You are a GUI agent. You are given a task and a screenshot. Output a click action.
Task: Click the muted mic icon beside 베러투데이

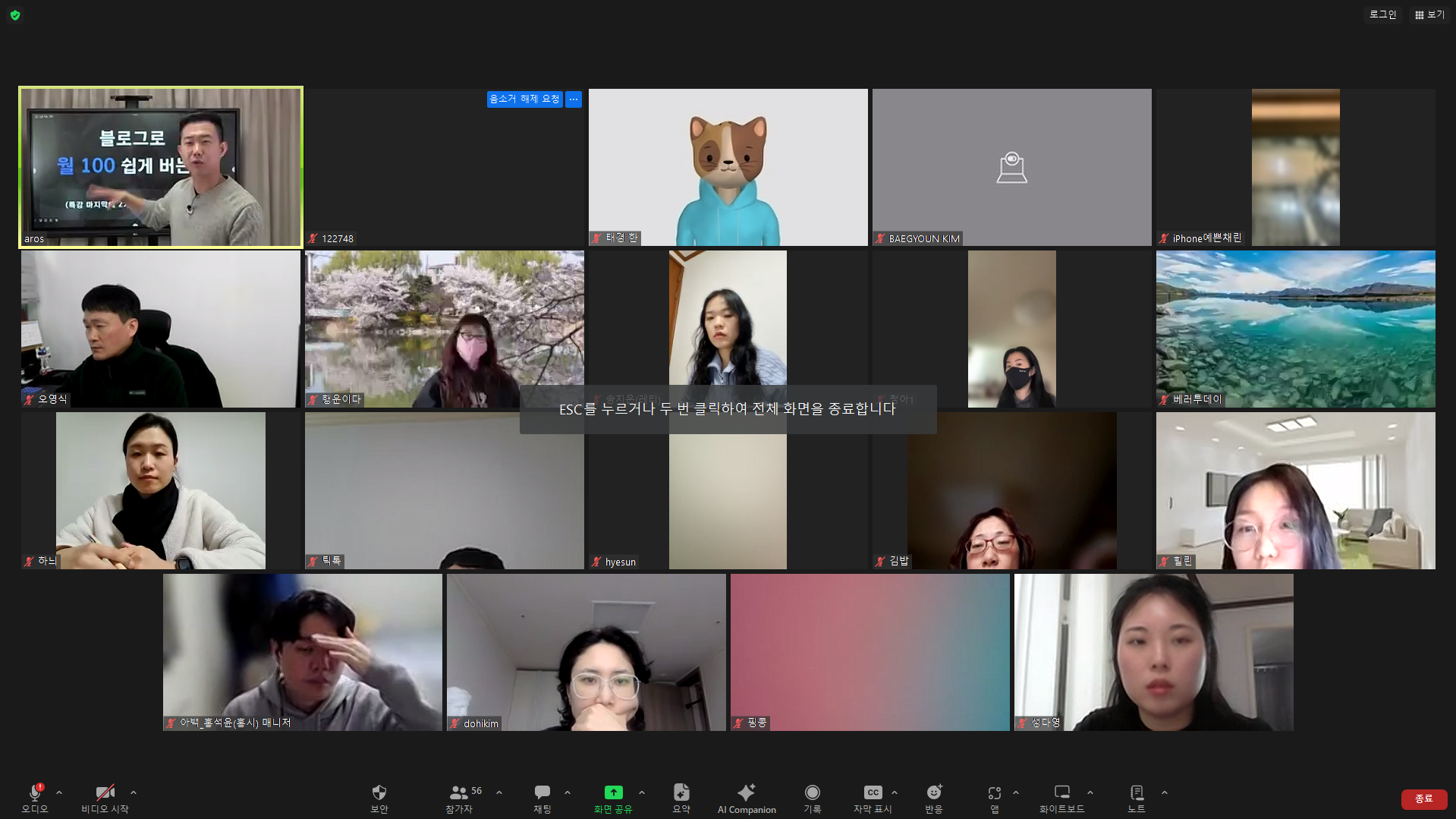point(1164,399)
